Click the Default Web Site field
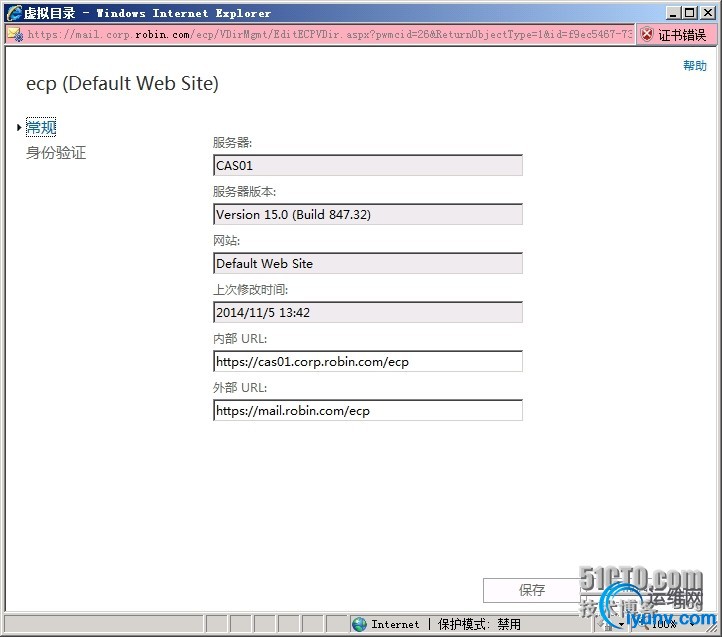Image resolution: width=722 pixels, height=637 pixels. coord(368,263)
